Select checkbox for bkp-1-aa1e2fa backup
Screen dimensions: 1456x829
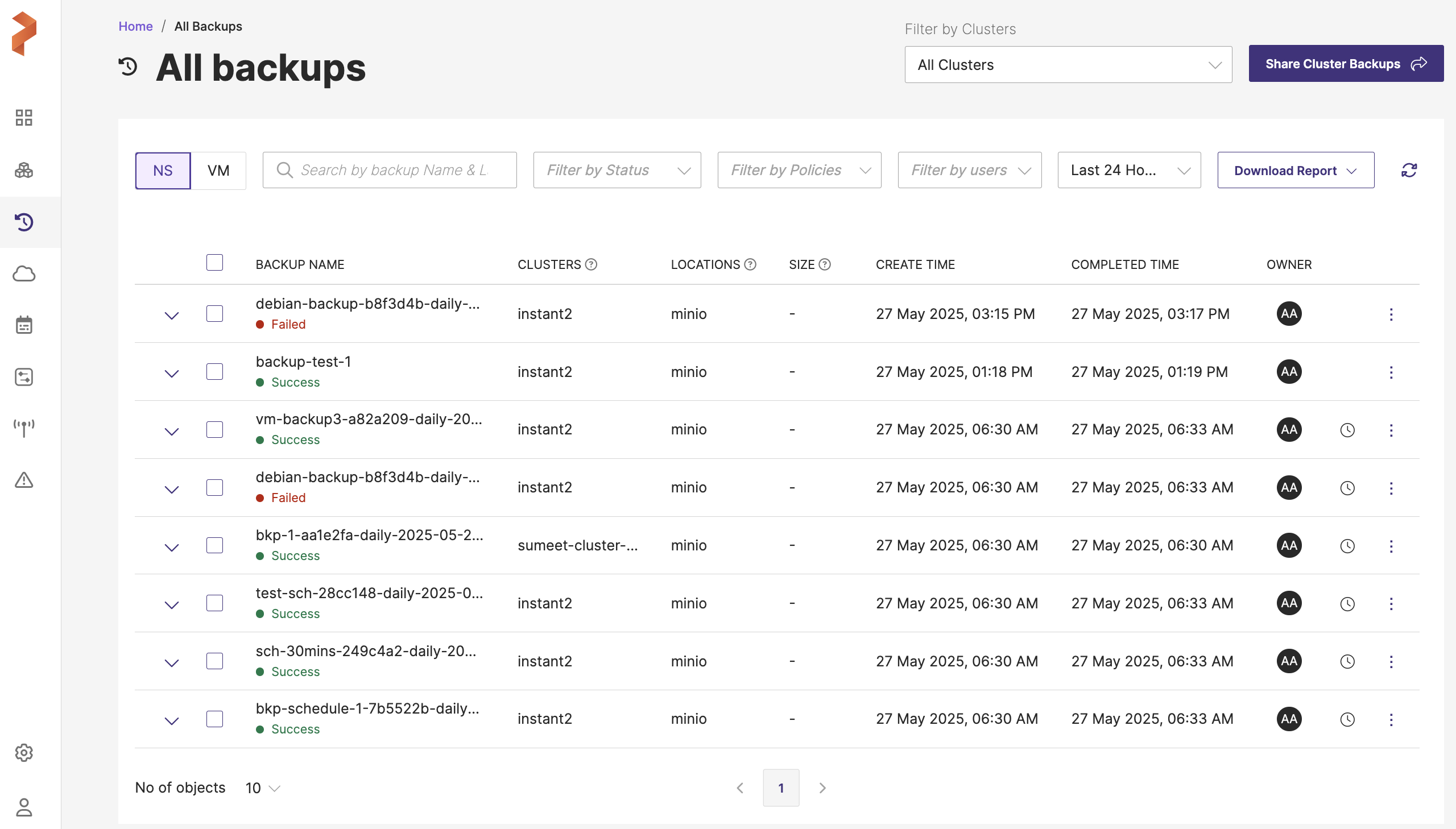[214, 545]
